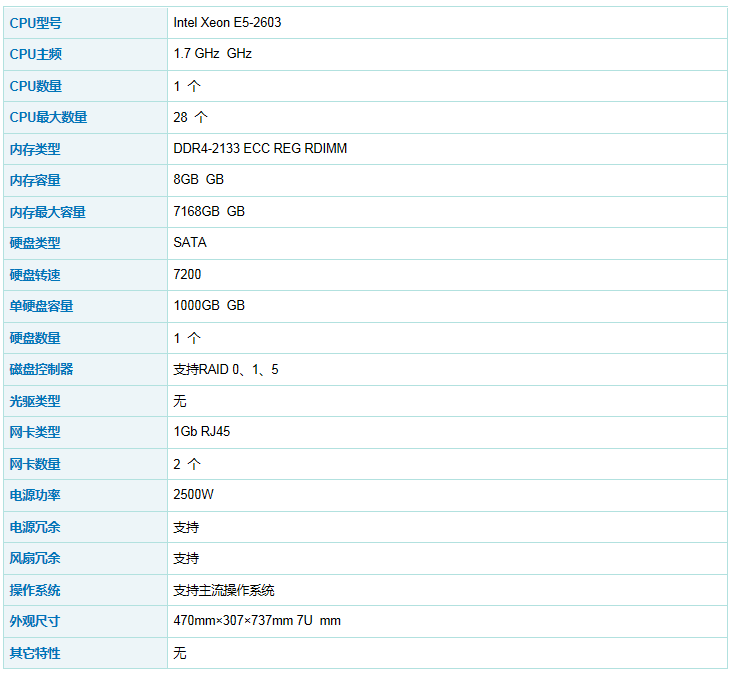Select the 1000GB GB value
Image resolution: width=734 pixels, height=676 pixels.
(209, 305)
